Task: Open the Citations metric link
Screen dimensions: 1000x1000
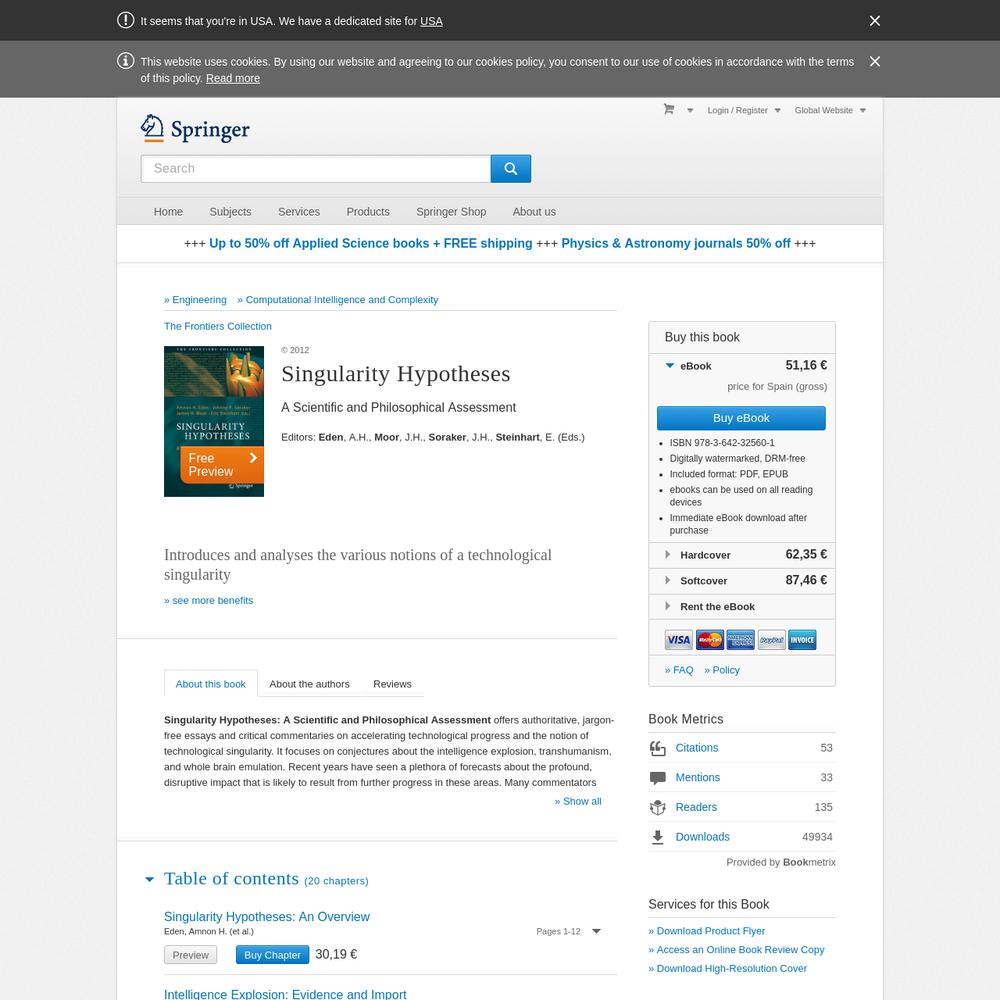Action: coord(696,747)
